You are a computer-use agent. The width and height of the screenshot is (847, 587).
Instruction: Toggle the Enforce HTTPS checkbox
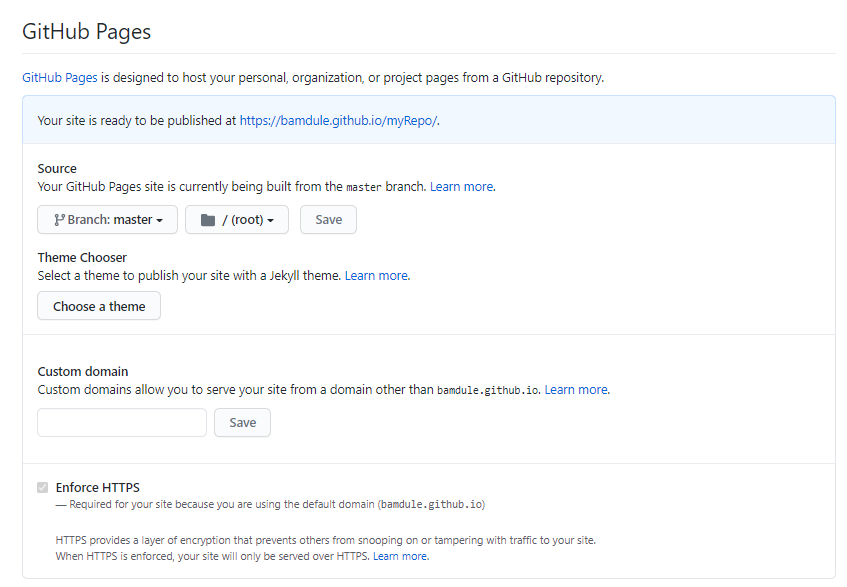(43, 488)
